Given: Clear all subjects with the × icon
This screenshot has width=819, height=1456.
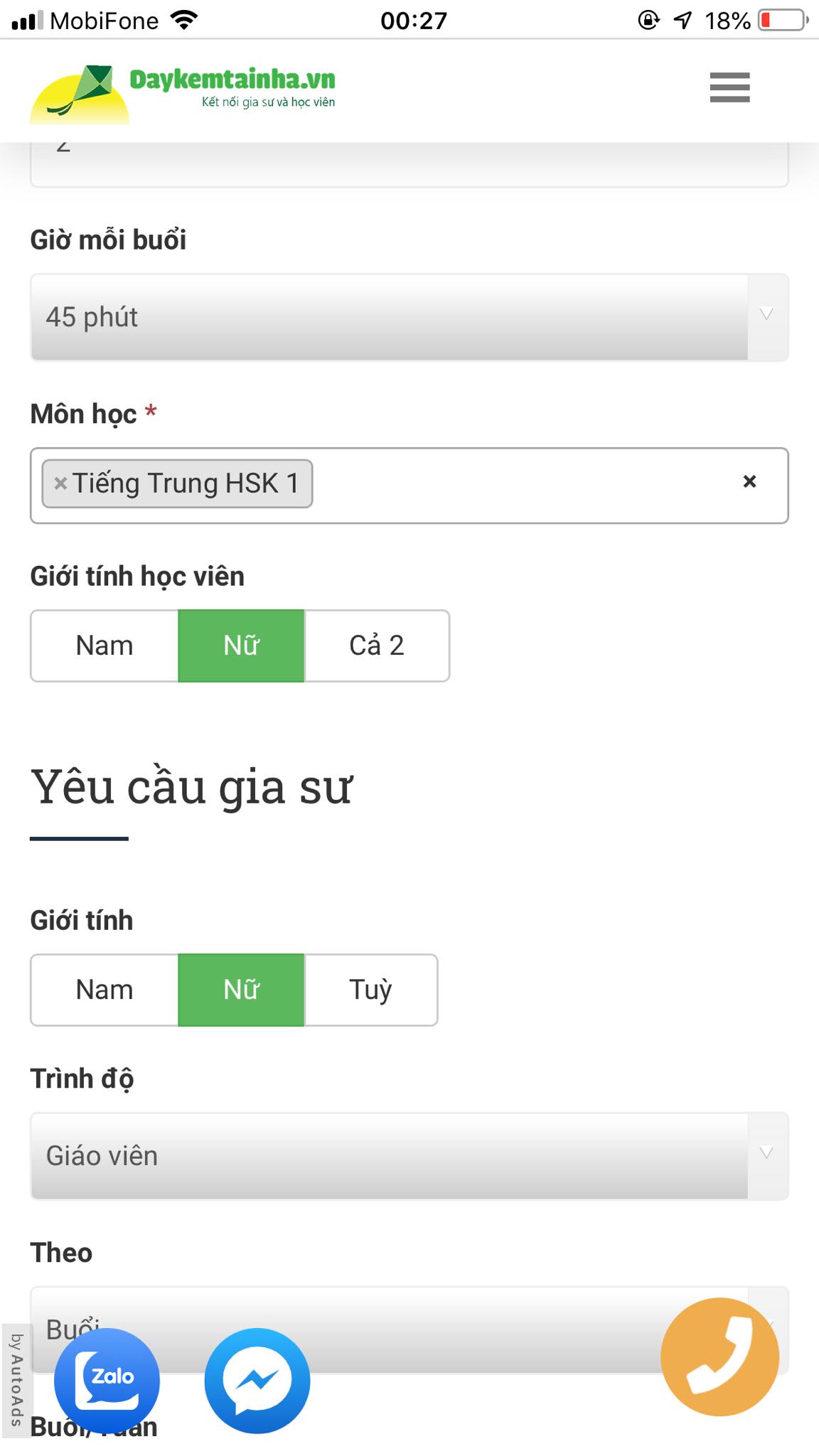Looking at the screenshot, I should pyautogui.click(x=750, y=482).
